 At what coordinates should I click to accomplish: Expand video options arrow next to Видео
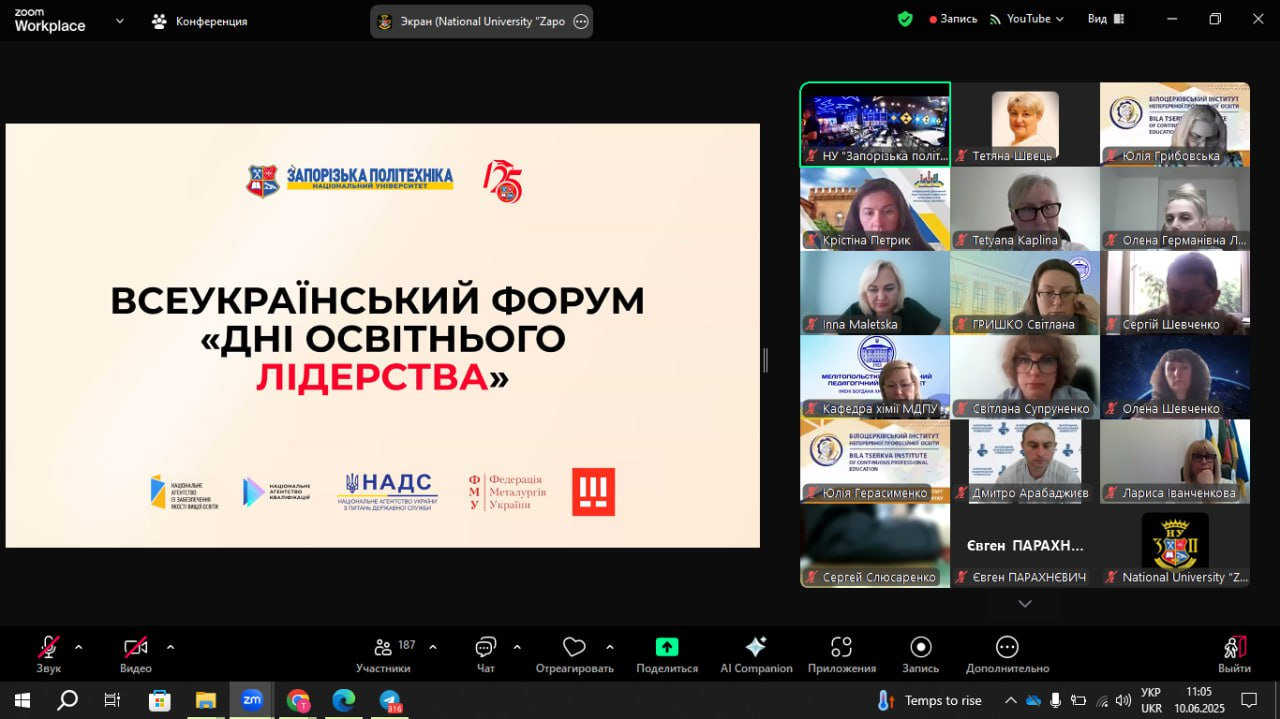170,647
